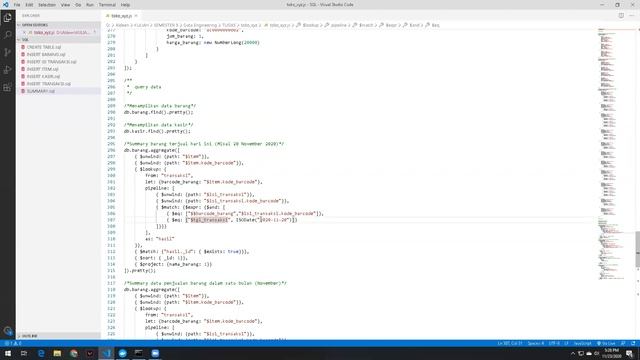
Task: Click the UTF-8 encoding indicator
Action: click(554, 343)
